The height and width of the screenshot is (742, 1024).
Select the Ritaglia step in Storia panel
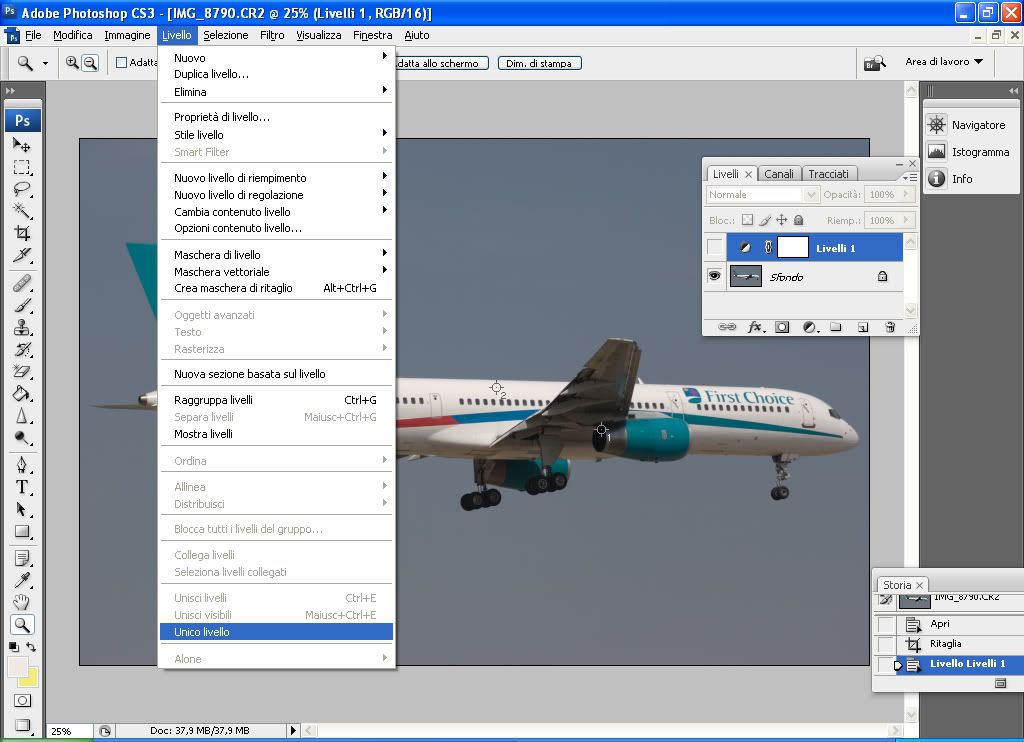(x=945, y=644)
